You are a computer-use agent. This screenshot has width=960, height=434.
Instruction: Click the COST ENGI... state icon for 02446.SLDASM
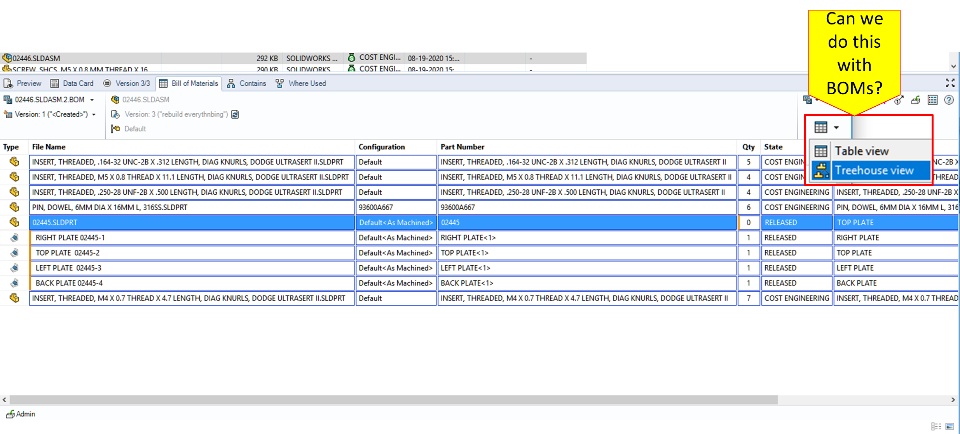pyautogui.click(x=351, y=58)
